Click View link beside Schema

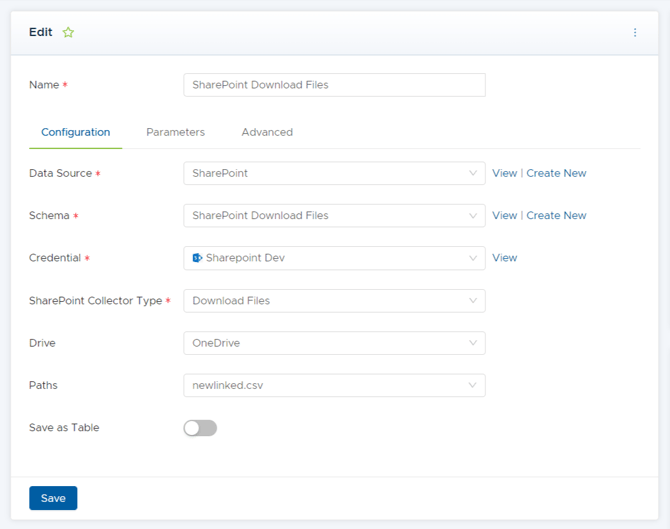tap(504, 216)
